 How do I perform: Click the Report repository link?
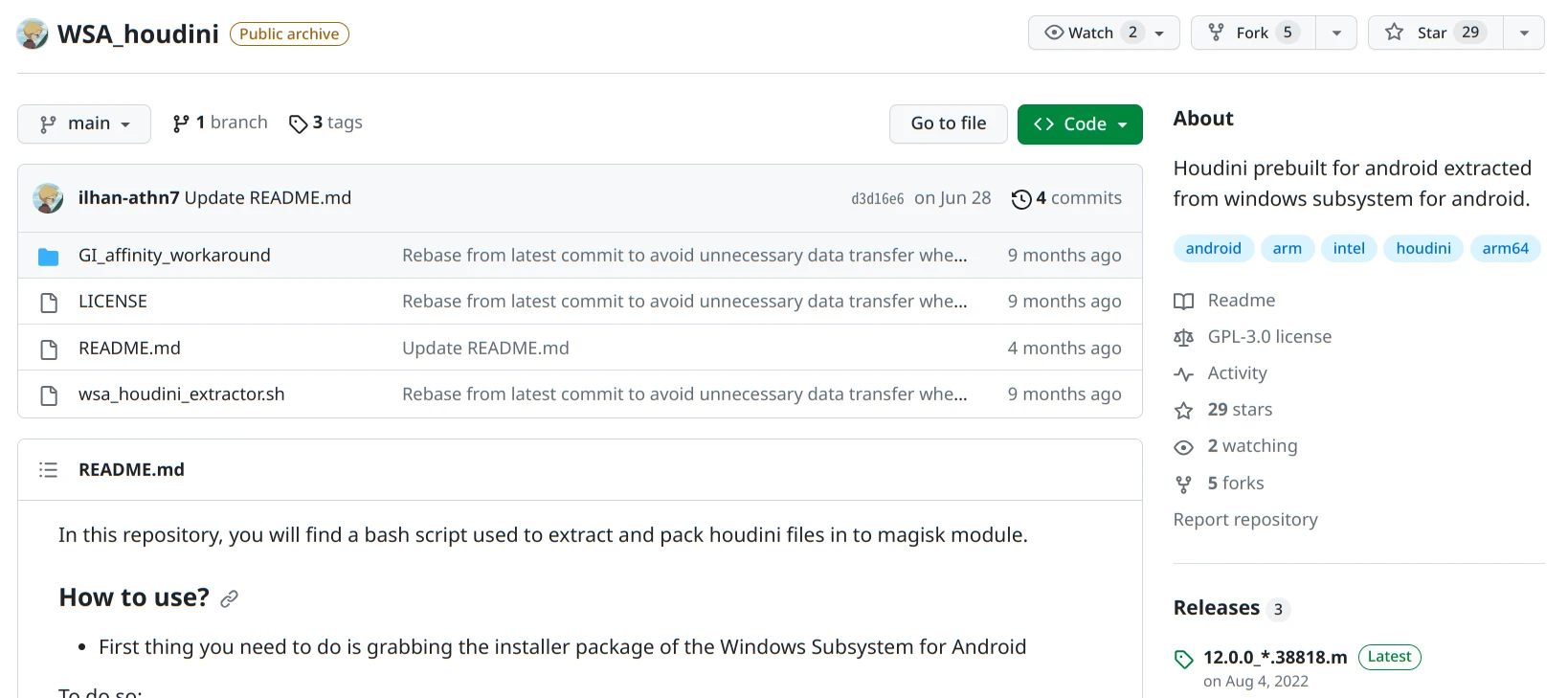coord(1244,520)
